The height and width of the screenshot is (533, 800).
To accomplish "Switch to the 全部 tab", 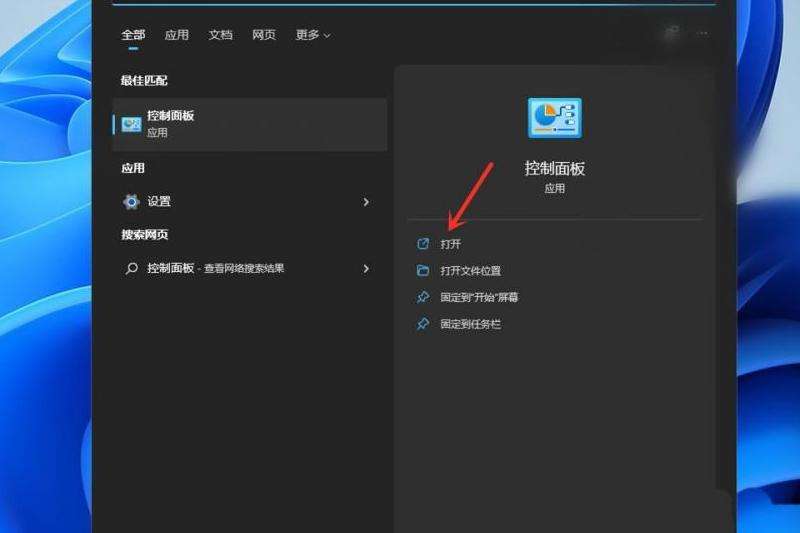I will pos(133,35).
